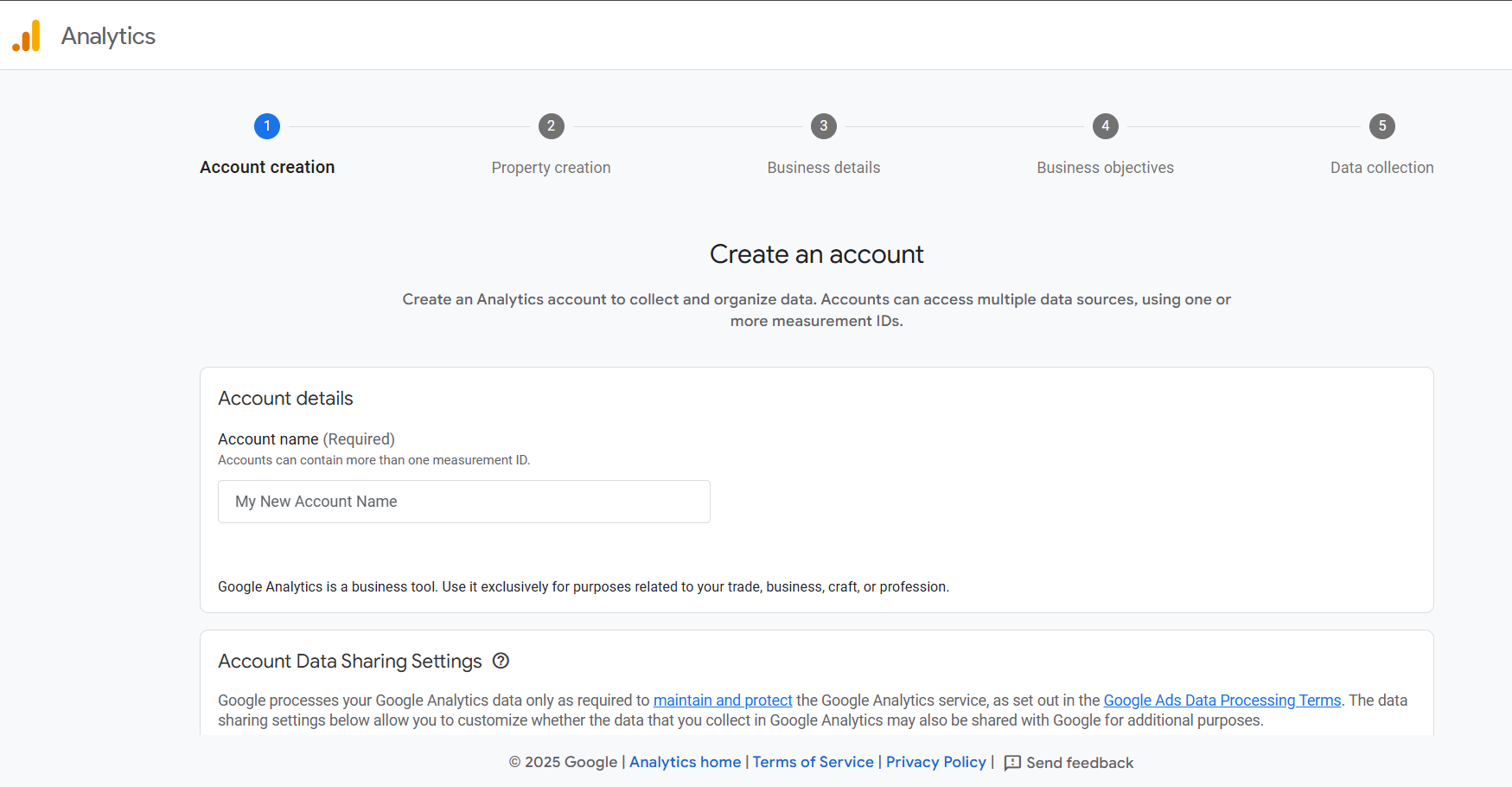Focus the Account name input field
Viewport: 1512px width, 787px height.
(464, 502)
